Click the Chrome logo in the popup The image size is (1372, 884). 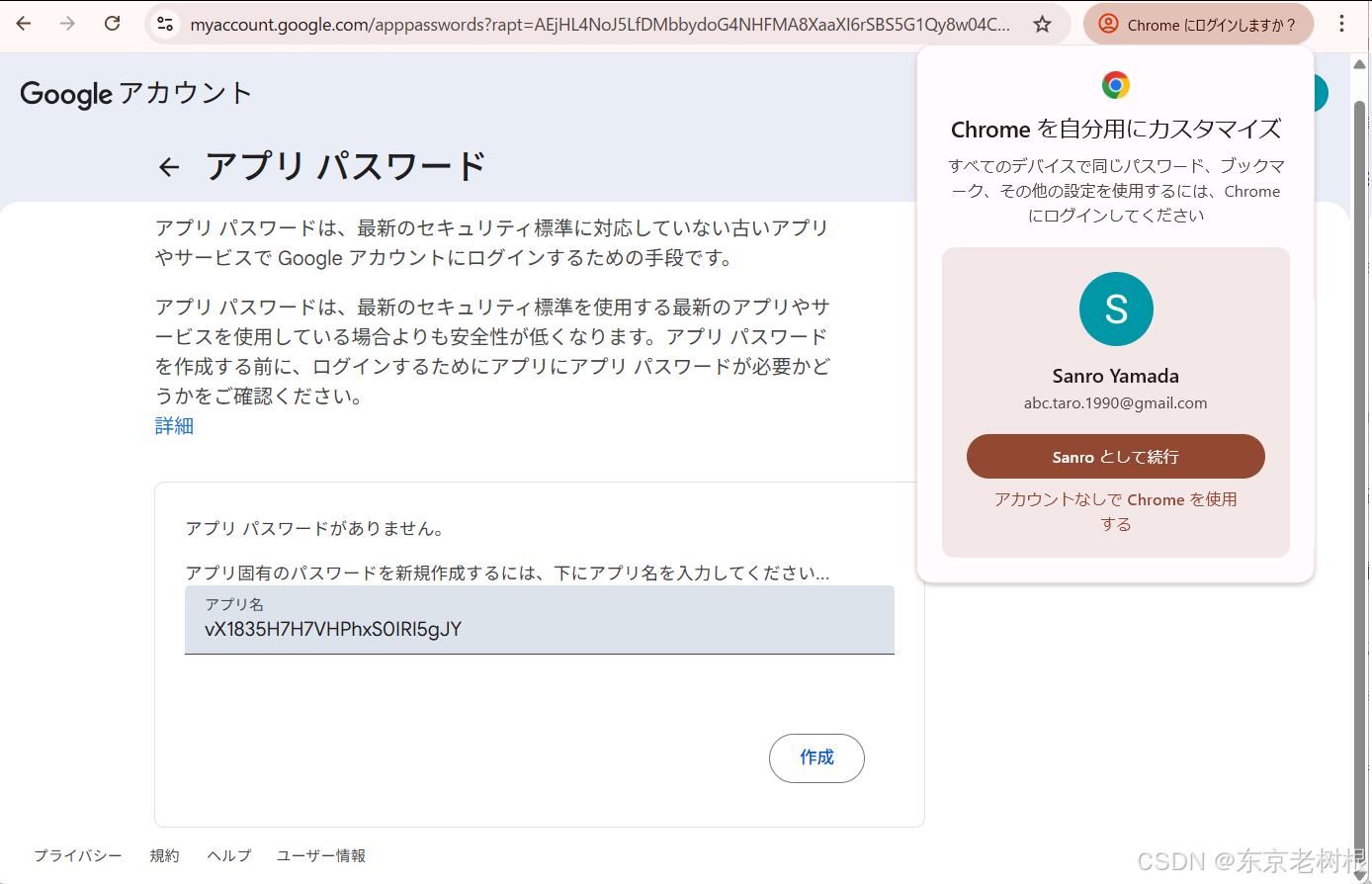point(1116,85)
